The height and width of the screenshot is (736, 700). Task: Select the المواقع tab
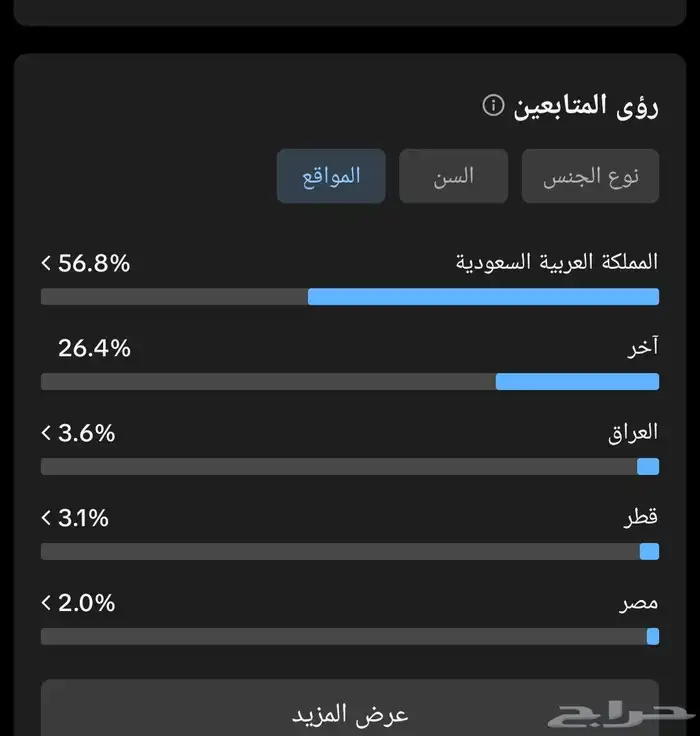click(331, 177)
